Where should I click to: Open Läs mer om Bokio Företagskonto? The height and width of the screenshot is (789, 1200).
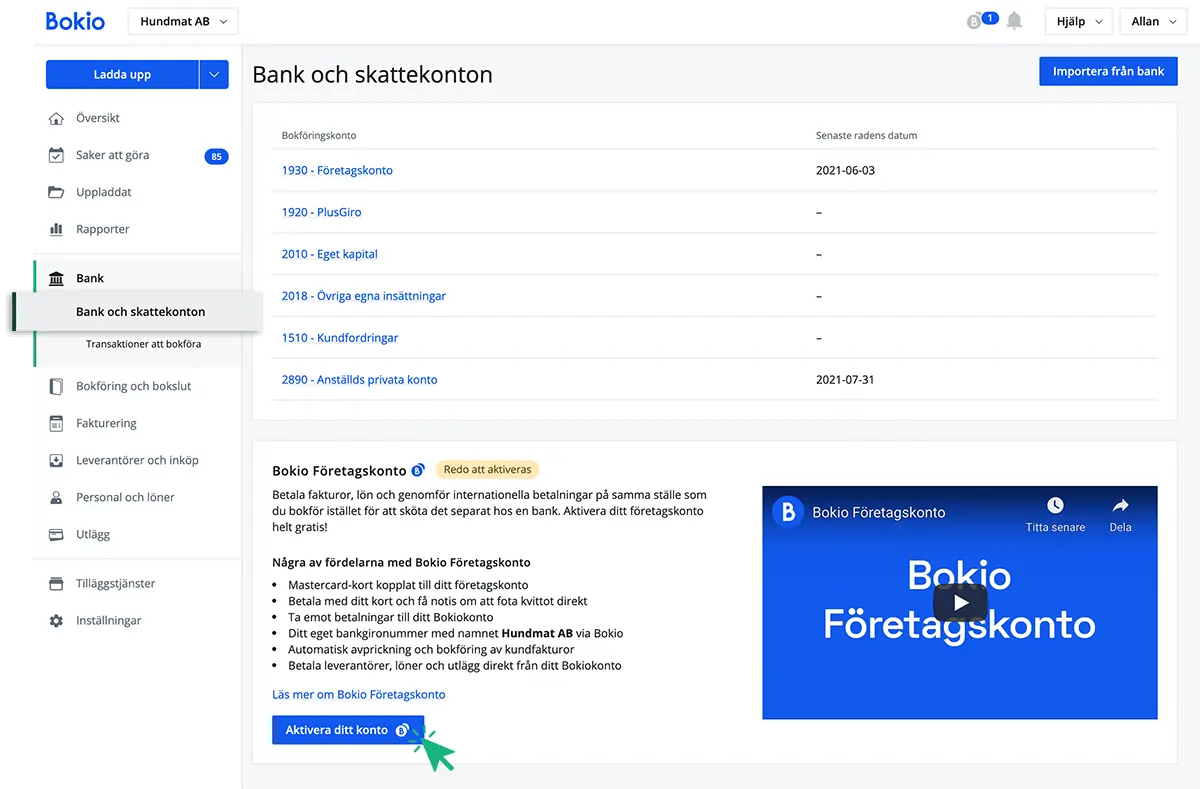358,694
